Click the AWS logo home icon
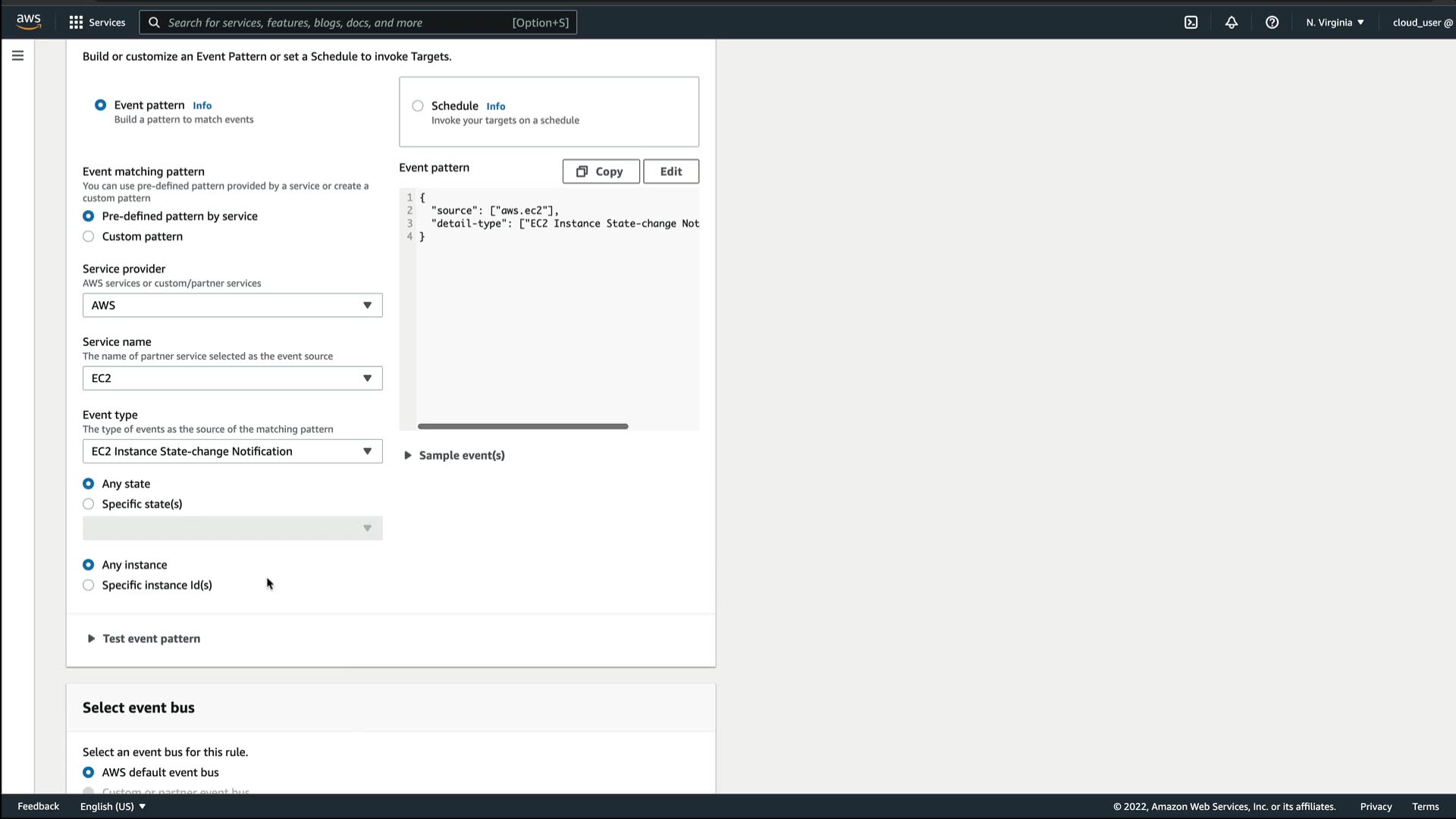 (29, 22)
